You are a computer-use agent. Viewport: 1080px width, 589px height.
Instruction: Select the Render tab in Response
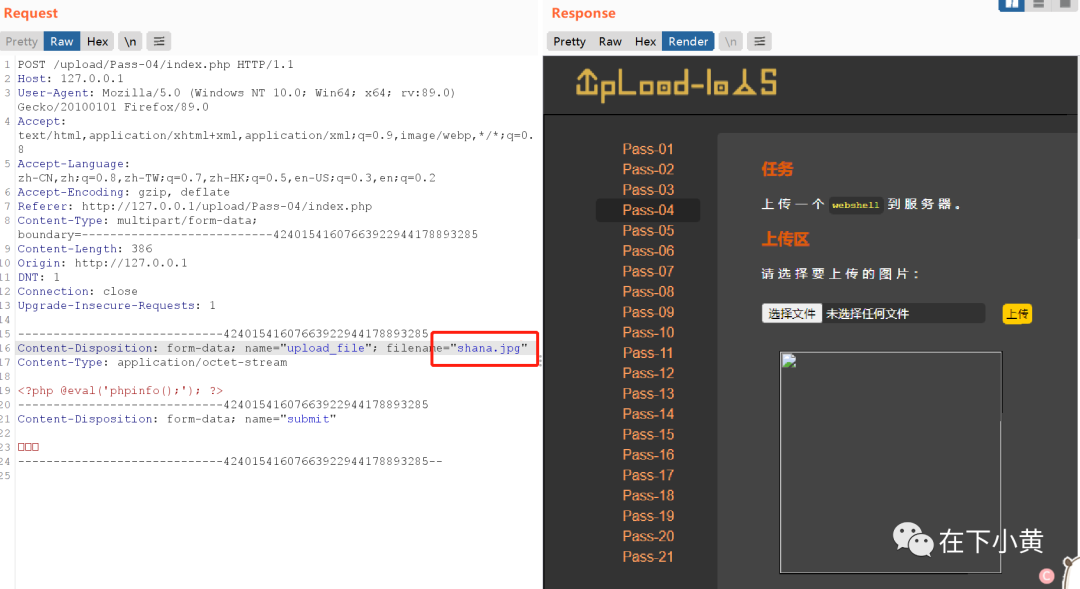[688, 41]
